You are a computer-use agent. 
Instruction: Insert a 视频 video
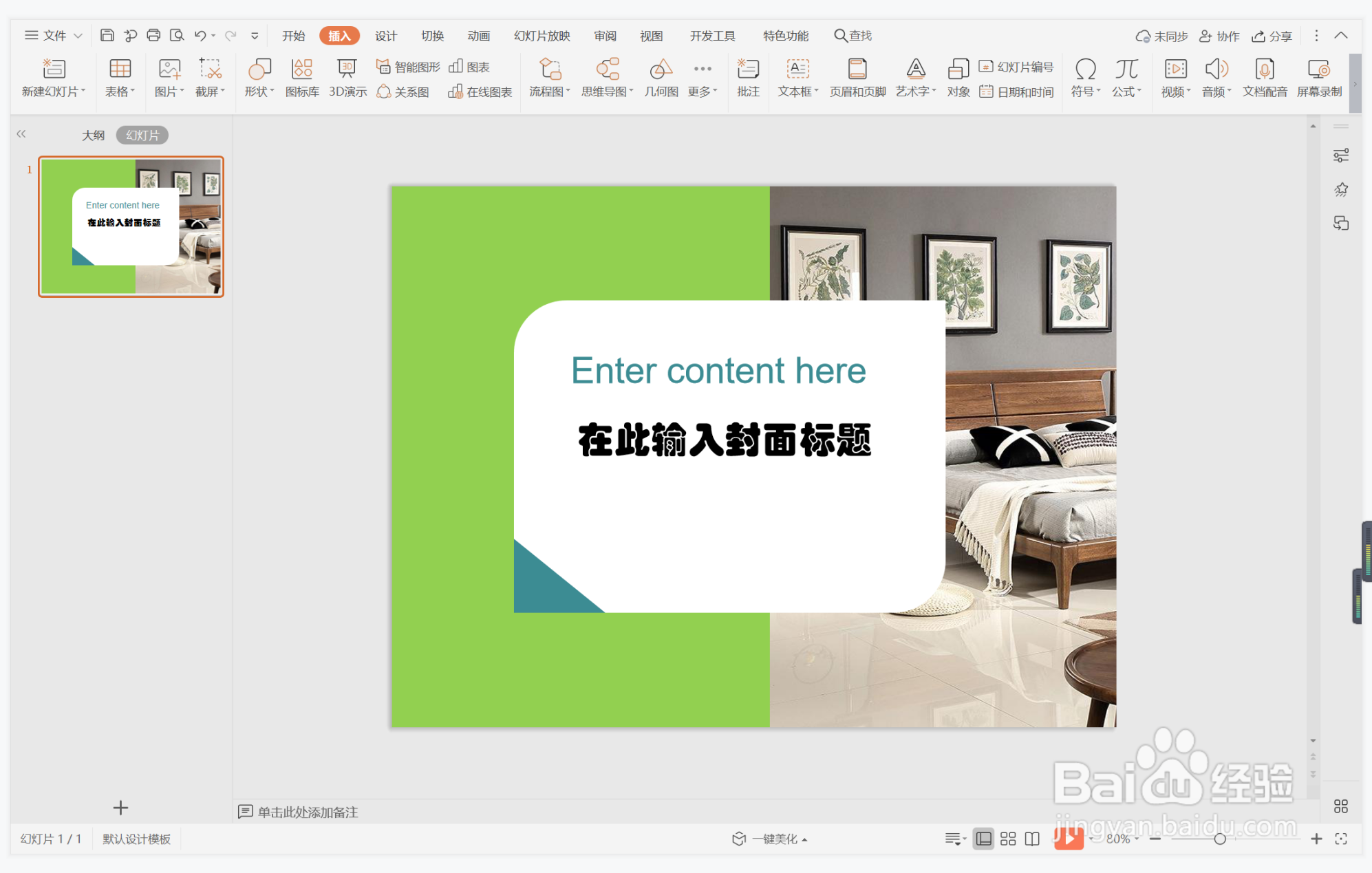point(1176,78)
